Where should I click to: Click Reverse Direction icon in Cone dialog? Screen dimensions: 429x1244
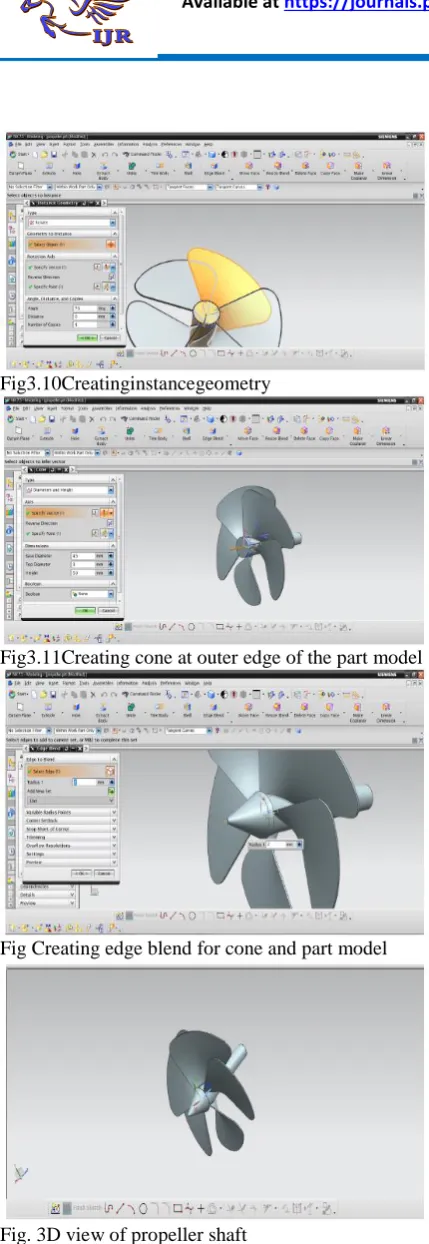tap(110, 523)
